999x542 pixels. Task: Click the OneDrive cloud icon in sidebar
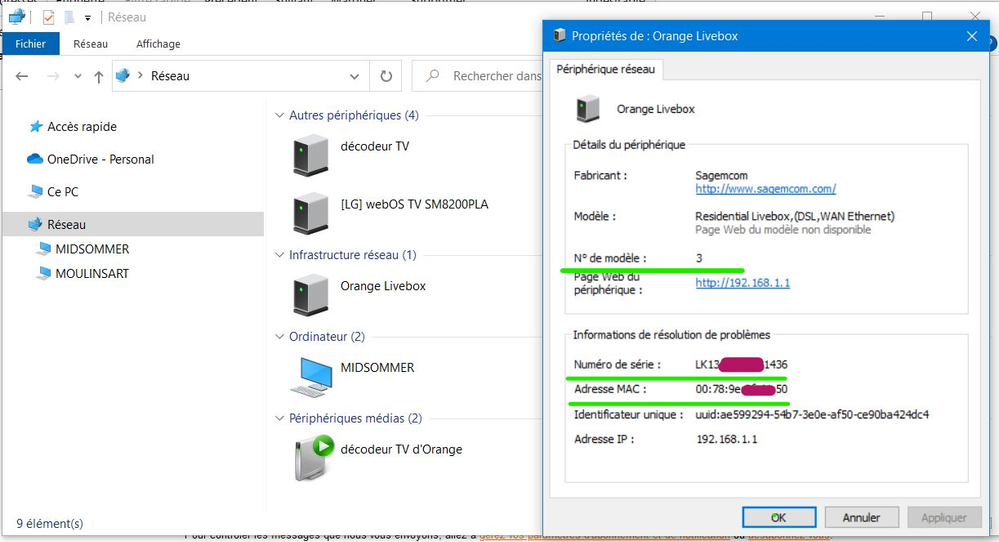[35, 159]
